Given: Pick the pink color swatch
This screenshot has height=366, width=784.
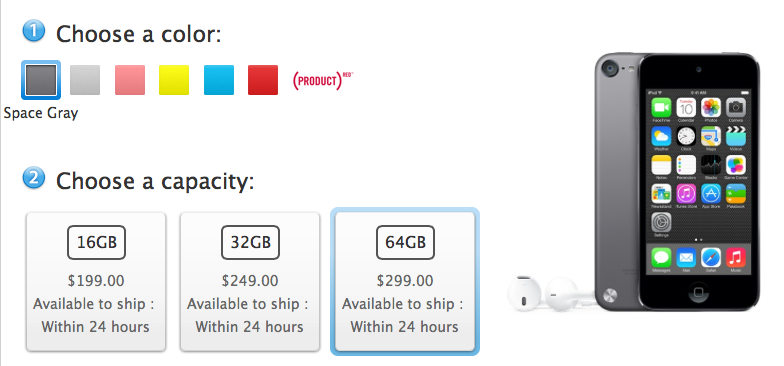Looking at the screenshot, I should click(x=130, y=80).
